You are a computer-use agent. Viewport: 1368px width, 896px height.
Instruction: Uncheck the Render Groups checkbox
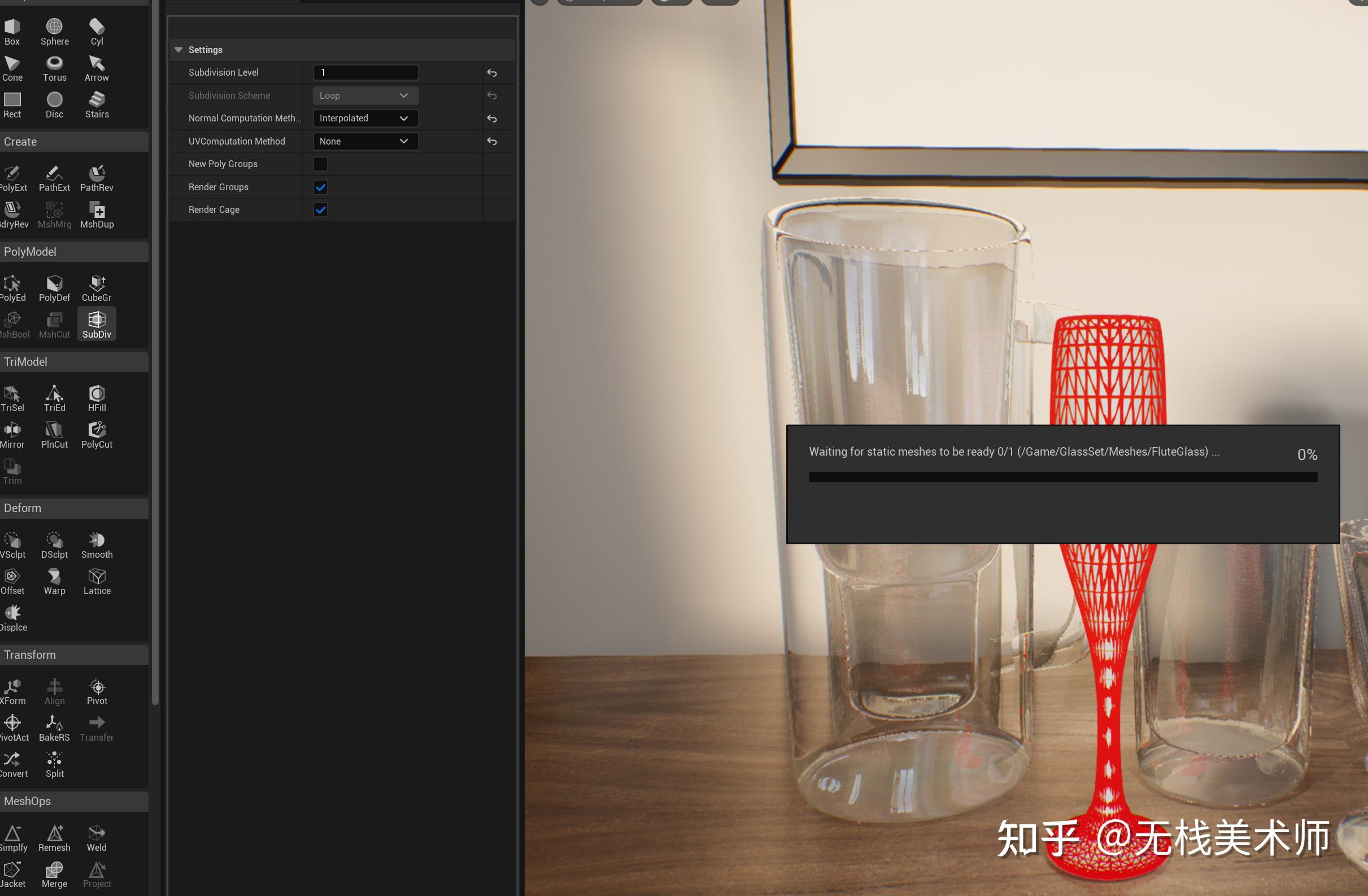click(x=320, y=187)
